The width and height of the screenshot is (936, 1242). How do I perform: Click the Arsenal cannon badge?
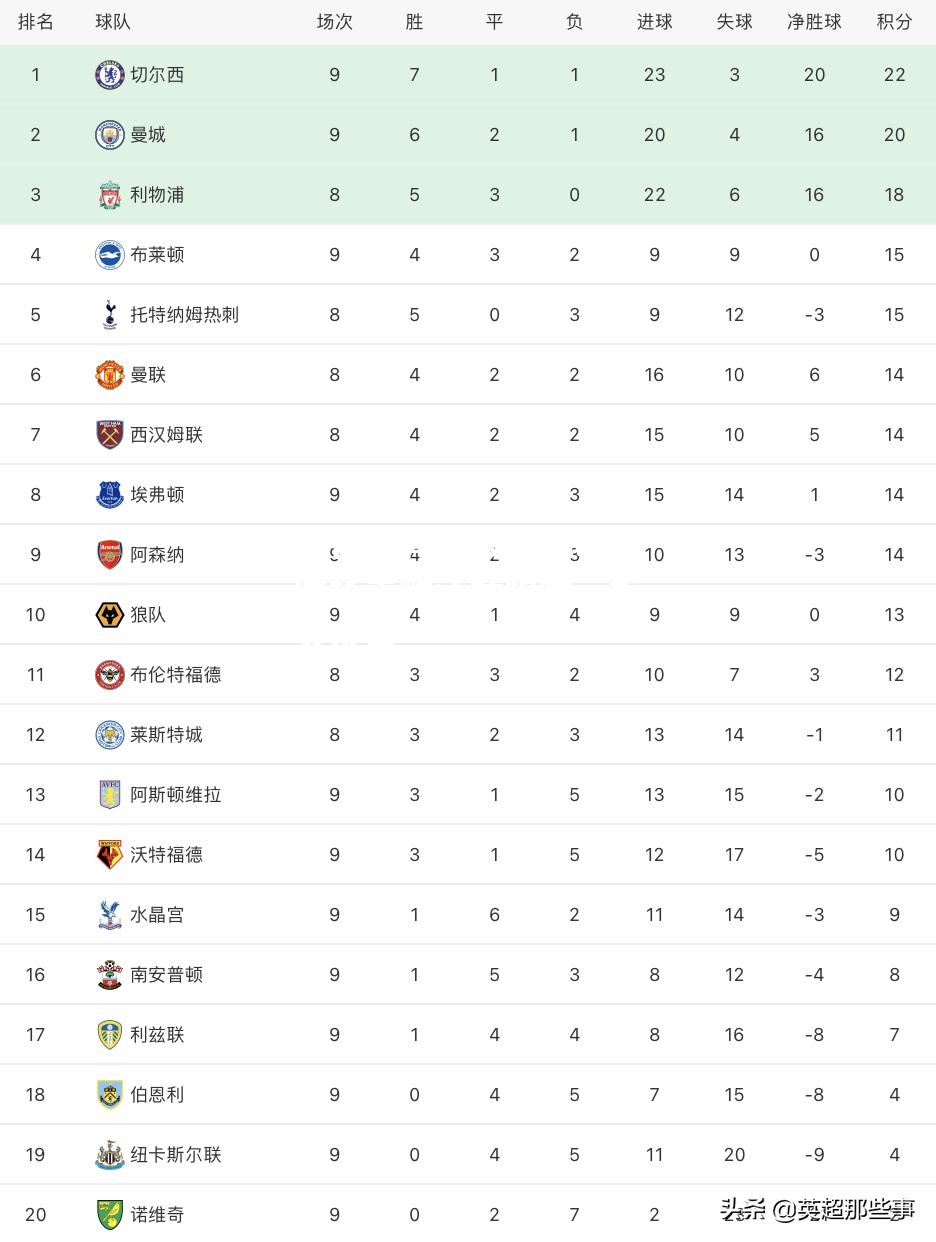point(110,555)
